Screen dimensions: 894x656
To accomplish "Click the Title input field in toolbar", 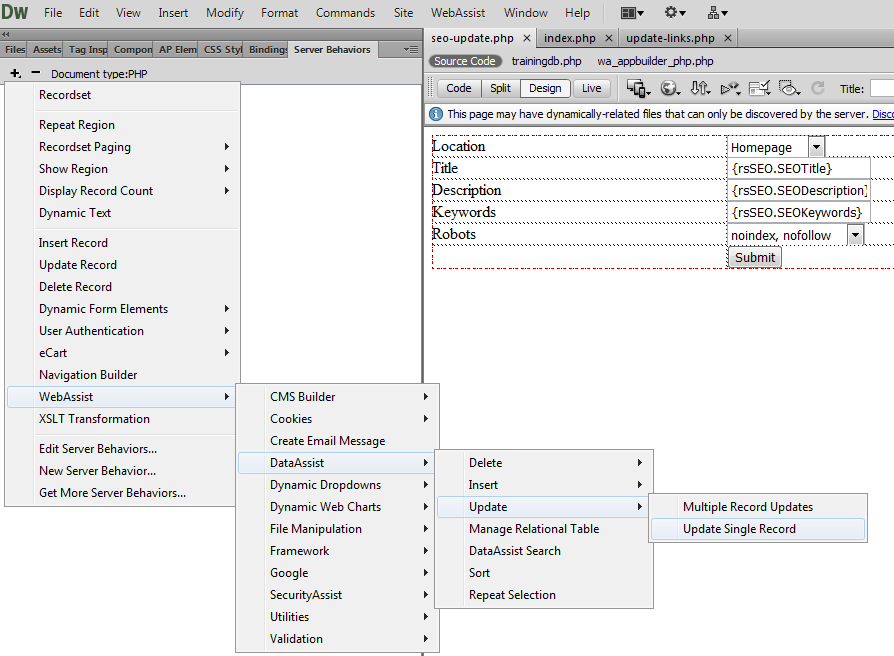I will pyautogui.click(x=881, y=88).
